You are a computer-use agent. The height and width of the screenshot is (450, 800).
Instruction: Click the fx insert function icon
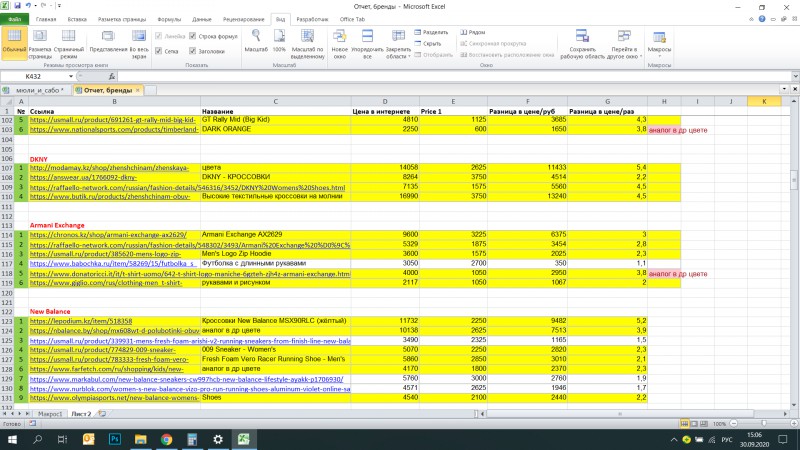(112, 77)
